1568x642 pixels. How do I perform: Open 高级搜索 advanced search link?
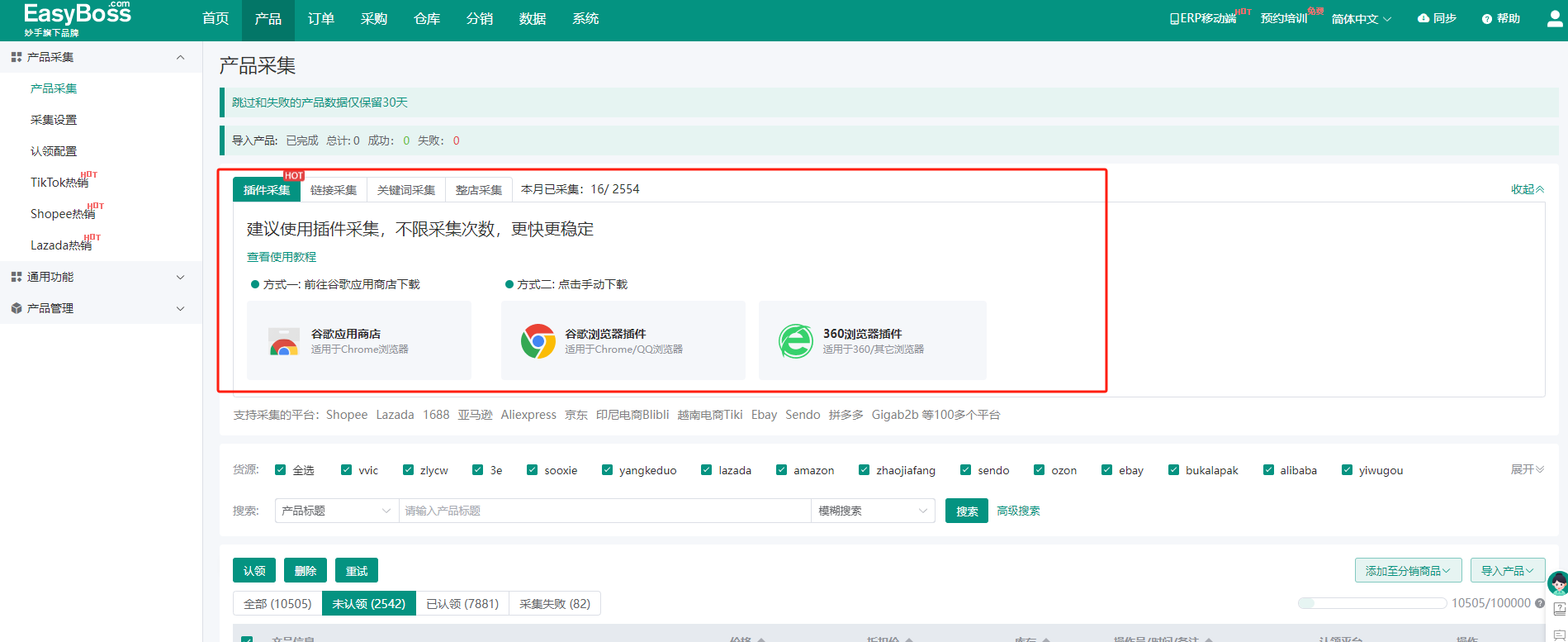coord(1018,511)
